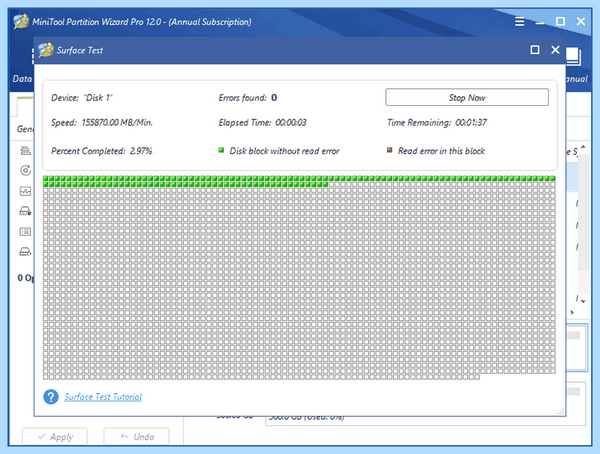Click the Percent Completed 2.97% text
Image resolution: width=600 pixels, height=454 pixels.
click(101, 151)
